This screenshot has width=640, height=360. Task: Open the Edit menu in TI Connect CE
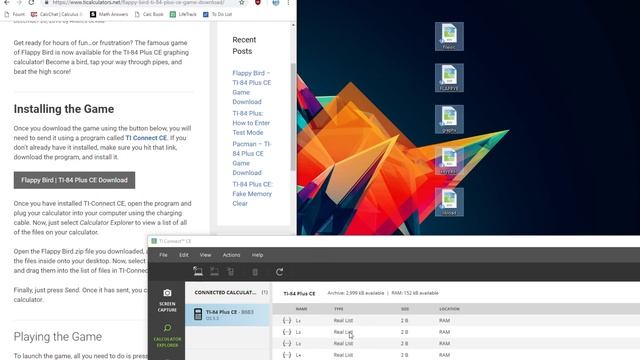pos(184,255)
